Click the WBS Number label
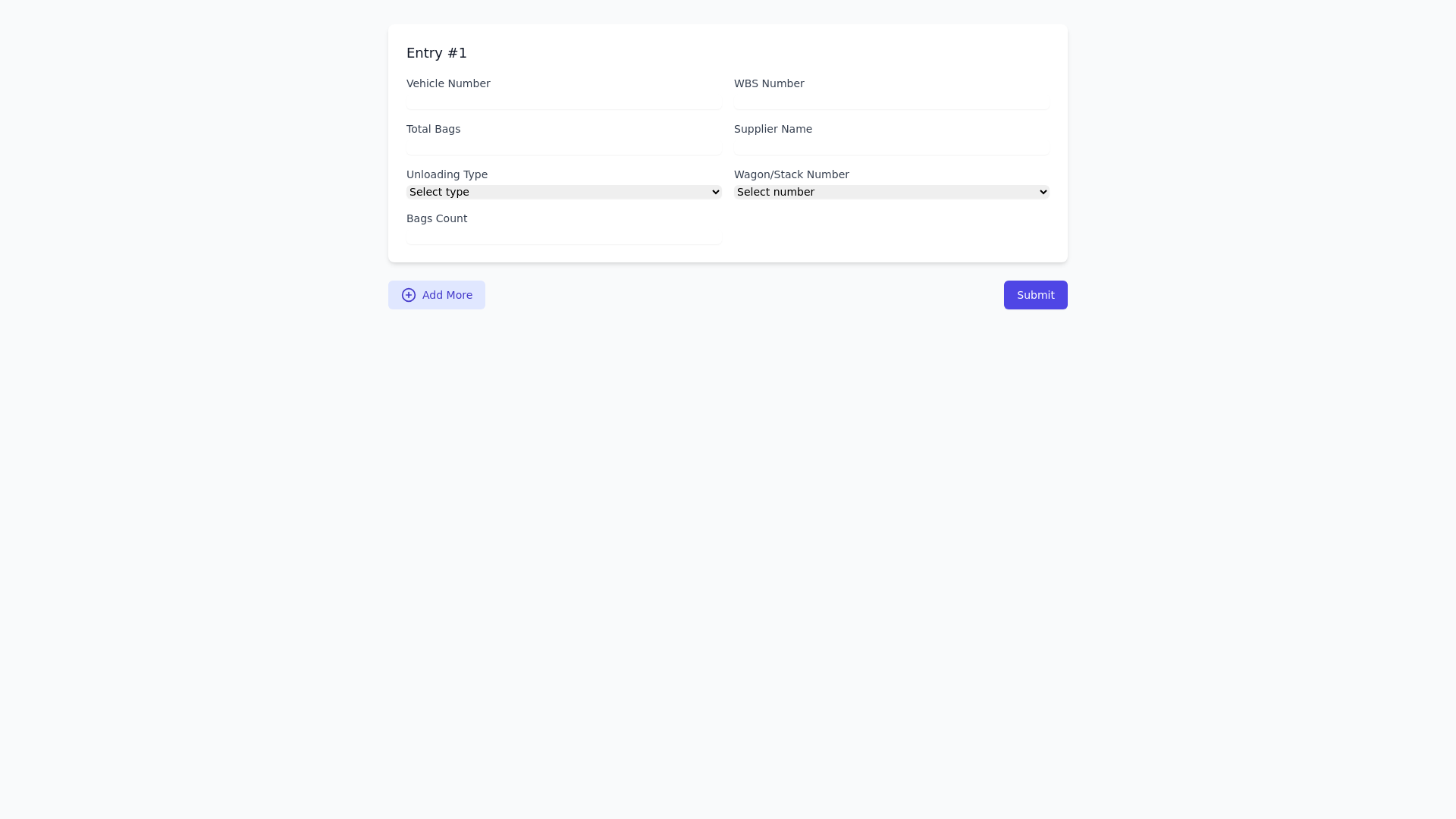The width and height of the screenshot is (1456, 819). coord(769,83)
